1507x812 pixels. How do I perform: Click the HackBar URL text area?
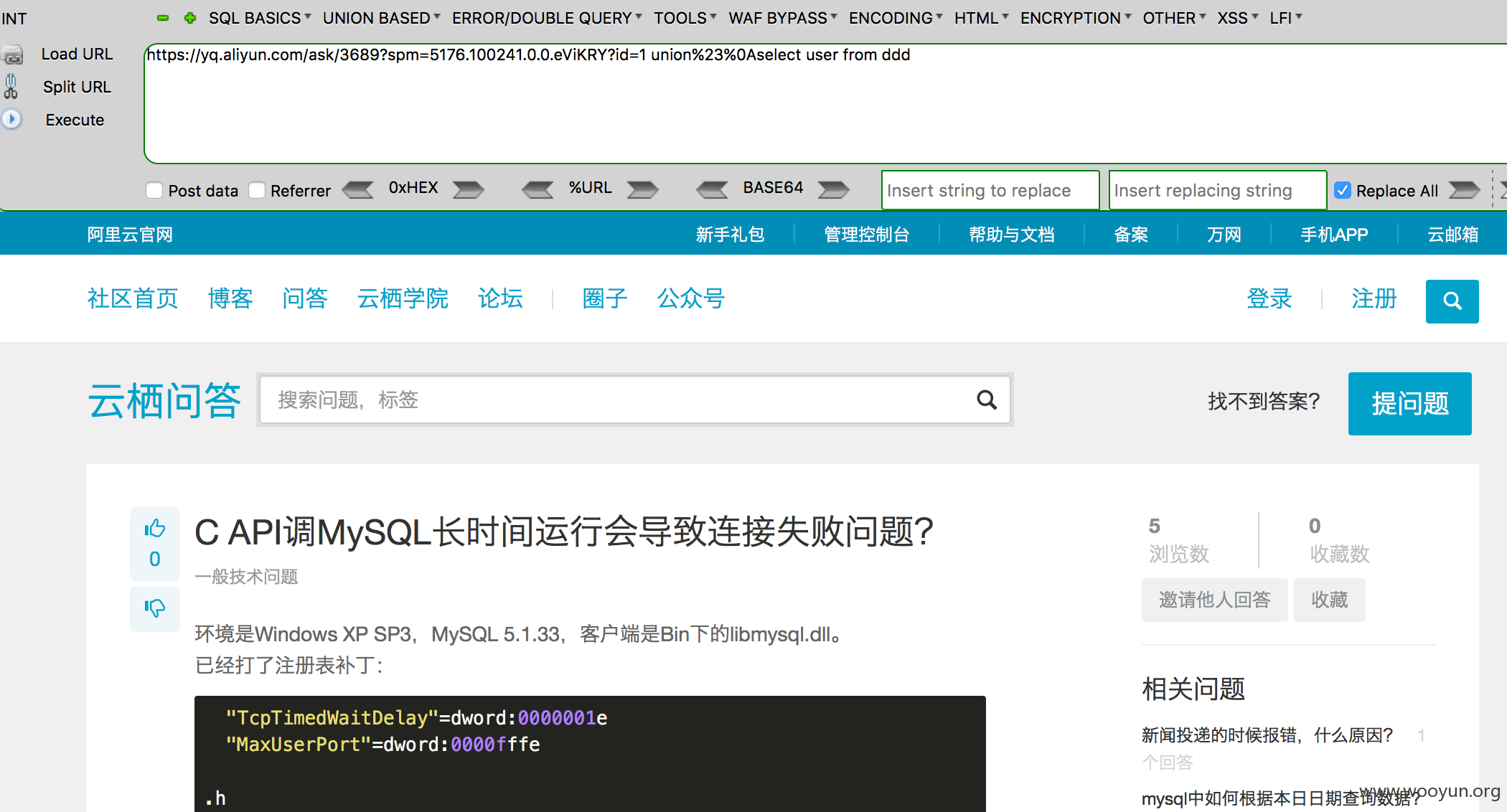(825, 104)
